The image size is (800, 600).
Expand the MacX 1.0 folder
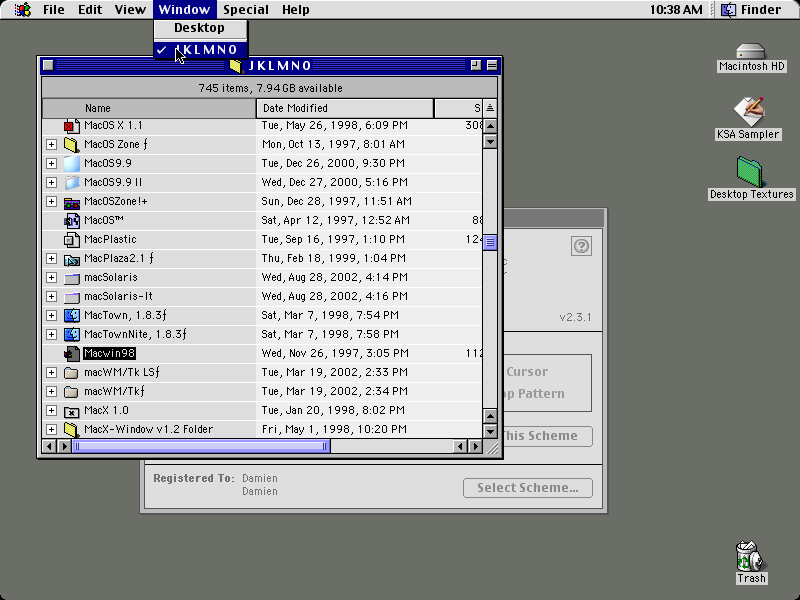51,411
